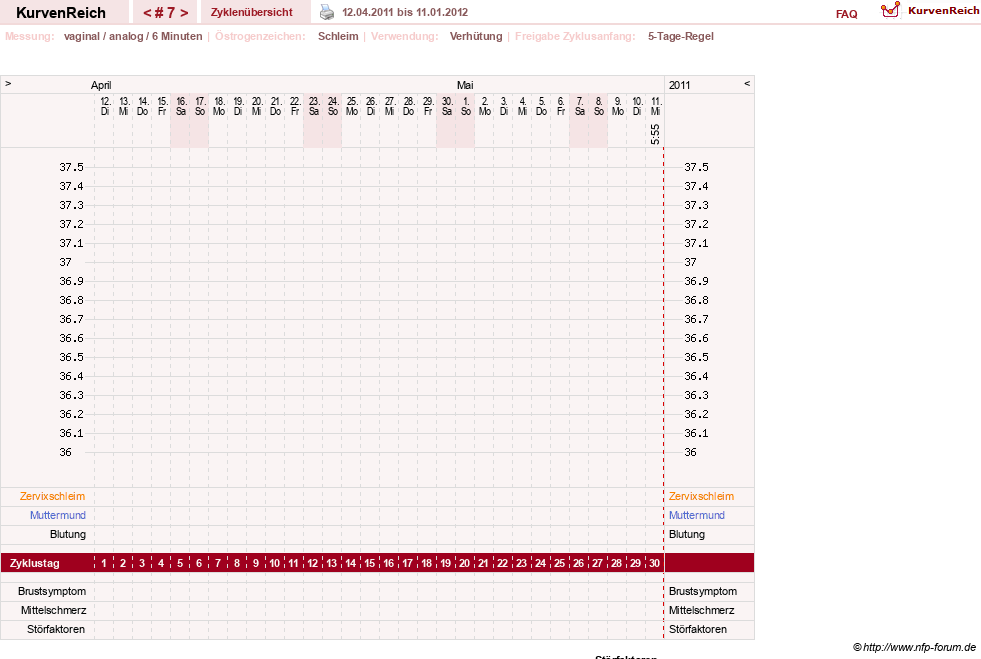The image size is (981, 659).
Task: Click the KurvenReich crown logo icon
Action: coord(890,10)
